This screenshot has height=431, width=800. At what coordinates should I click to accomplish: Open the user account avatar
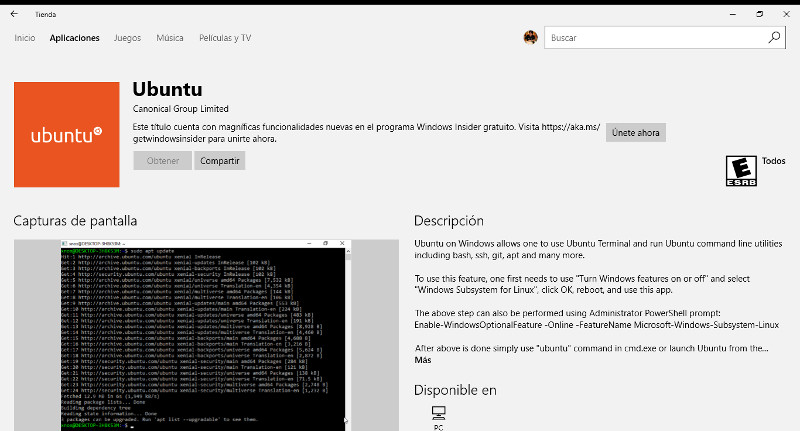531,38
